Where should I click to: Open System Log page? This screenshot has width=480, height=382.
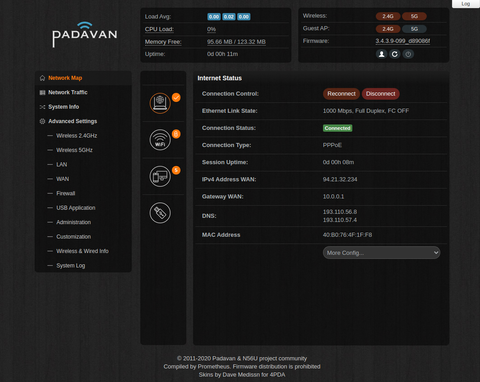(71, 266)
